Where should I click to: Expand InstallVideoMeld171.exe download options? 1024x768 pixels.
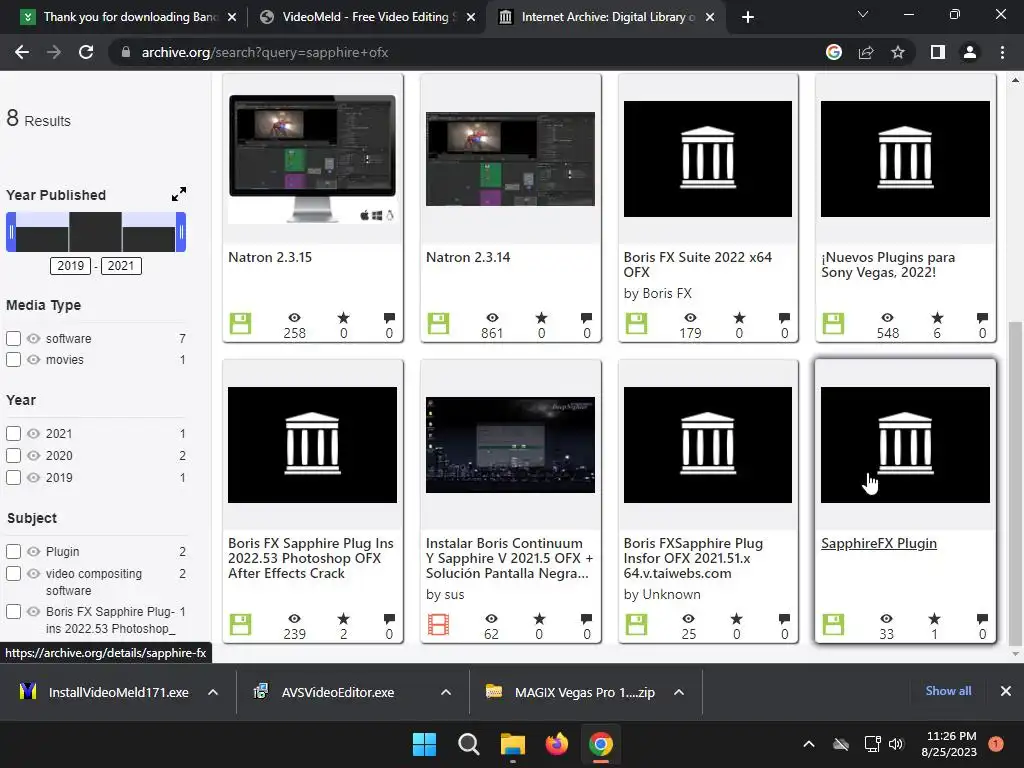tap(213, 692)
